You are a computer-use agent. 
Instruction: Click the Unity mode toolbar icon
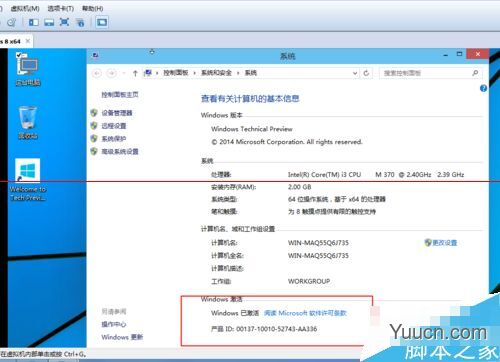(x=80, y=22)
